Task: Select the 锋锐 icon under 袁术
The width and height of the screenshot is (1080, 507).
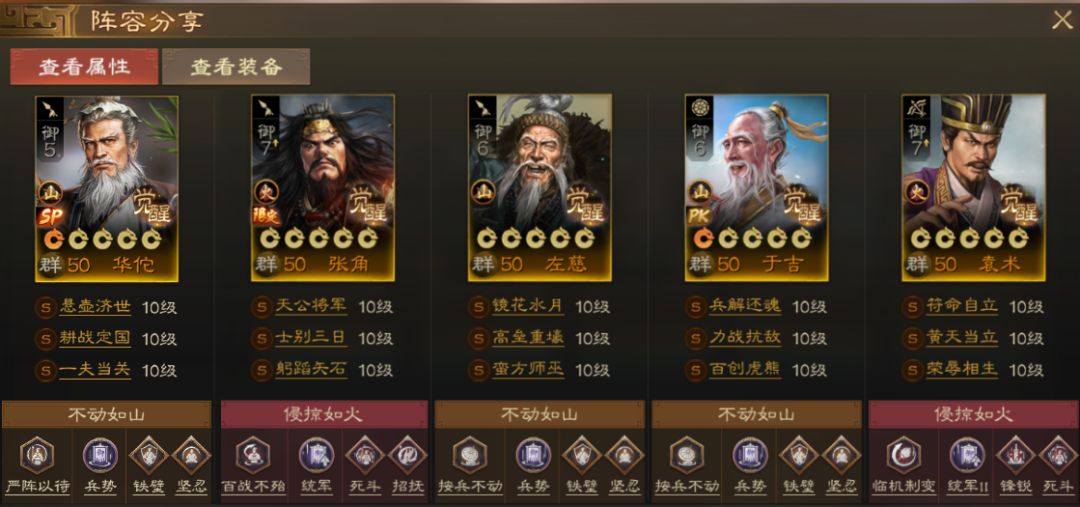Action: point(1015,455)
